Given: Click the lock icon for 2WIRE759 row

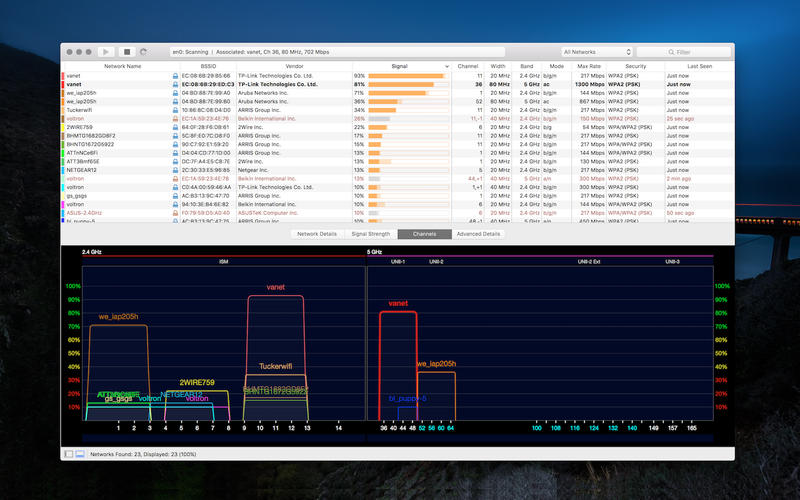Looking at the screenshot, I should pyautogui.click(x=175, y=127).
